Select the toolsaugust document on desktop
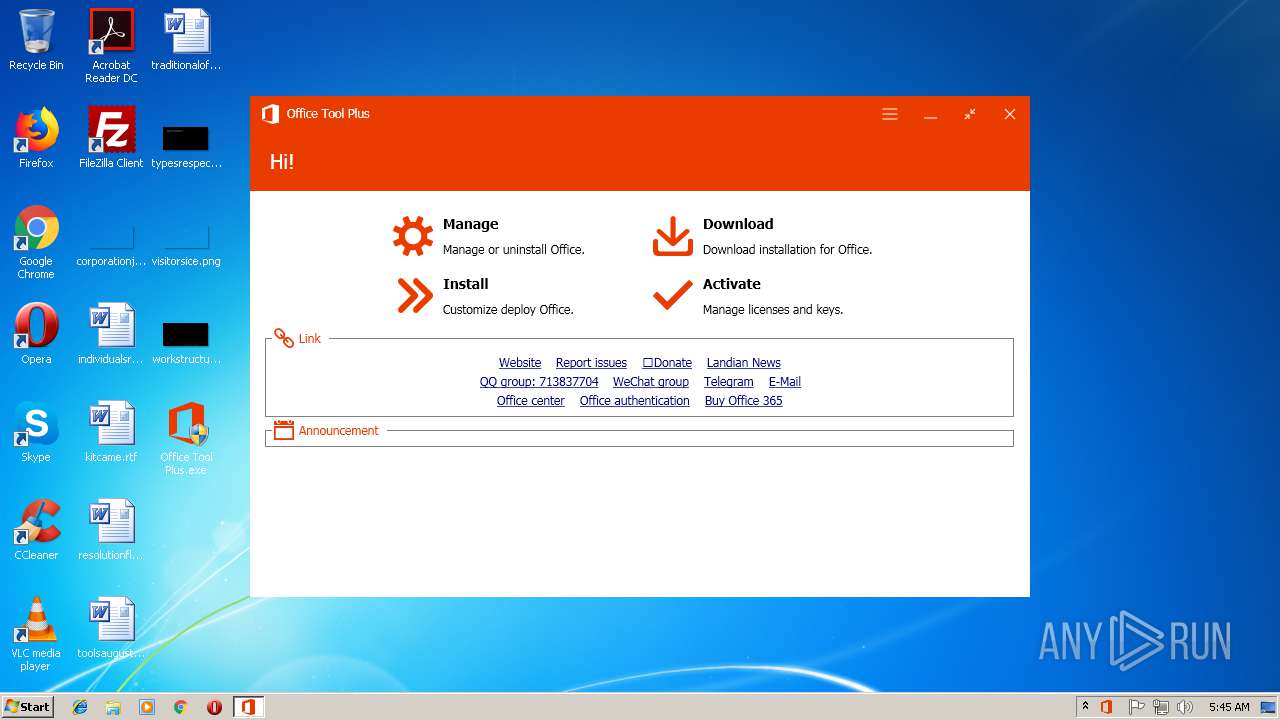This screenshot has height=720, width=1280. pos(111,628)
